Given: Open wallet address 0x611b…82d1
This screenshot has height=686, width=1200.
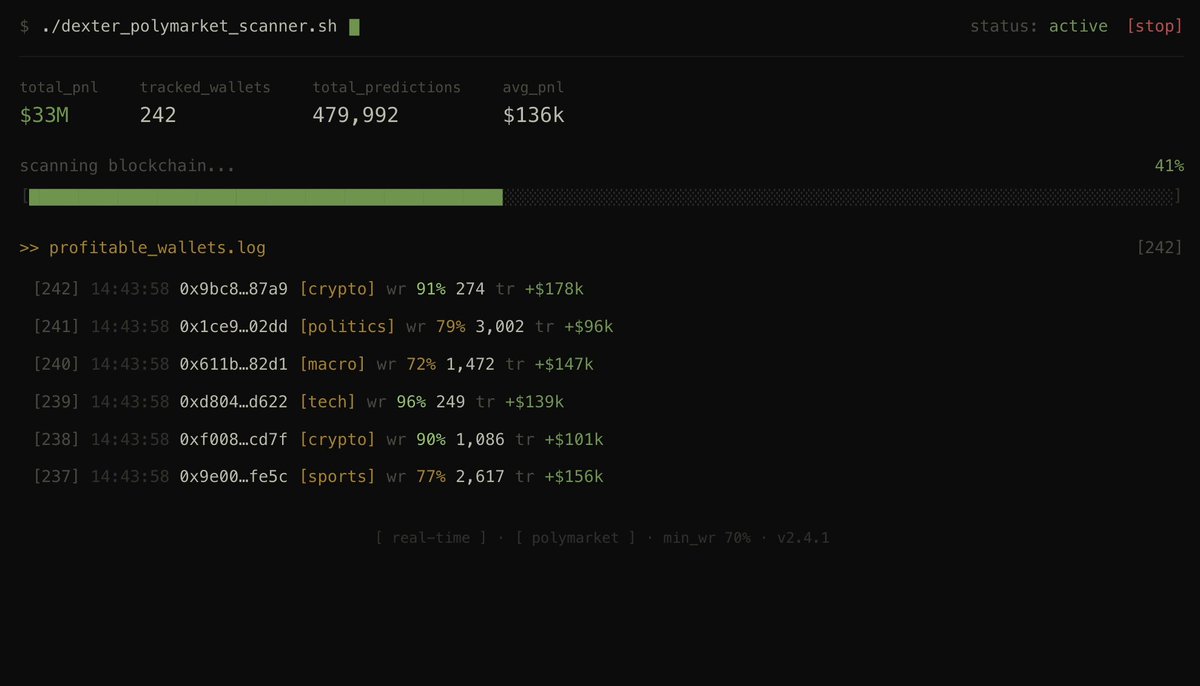Looking at the screenshot, I should click(x=233, y=365).
